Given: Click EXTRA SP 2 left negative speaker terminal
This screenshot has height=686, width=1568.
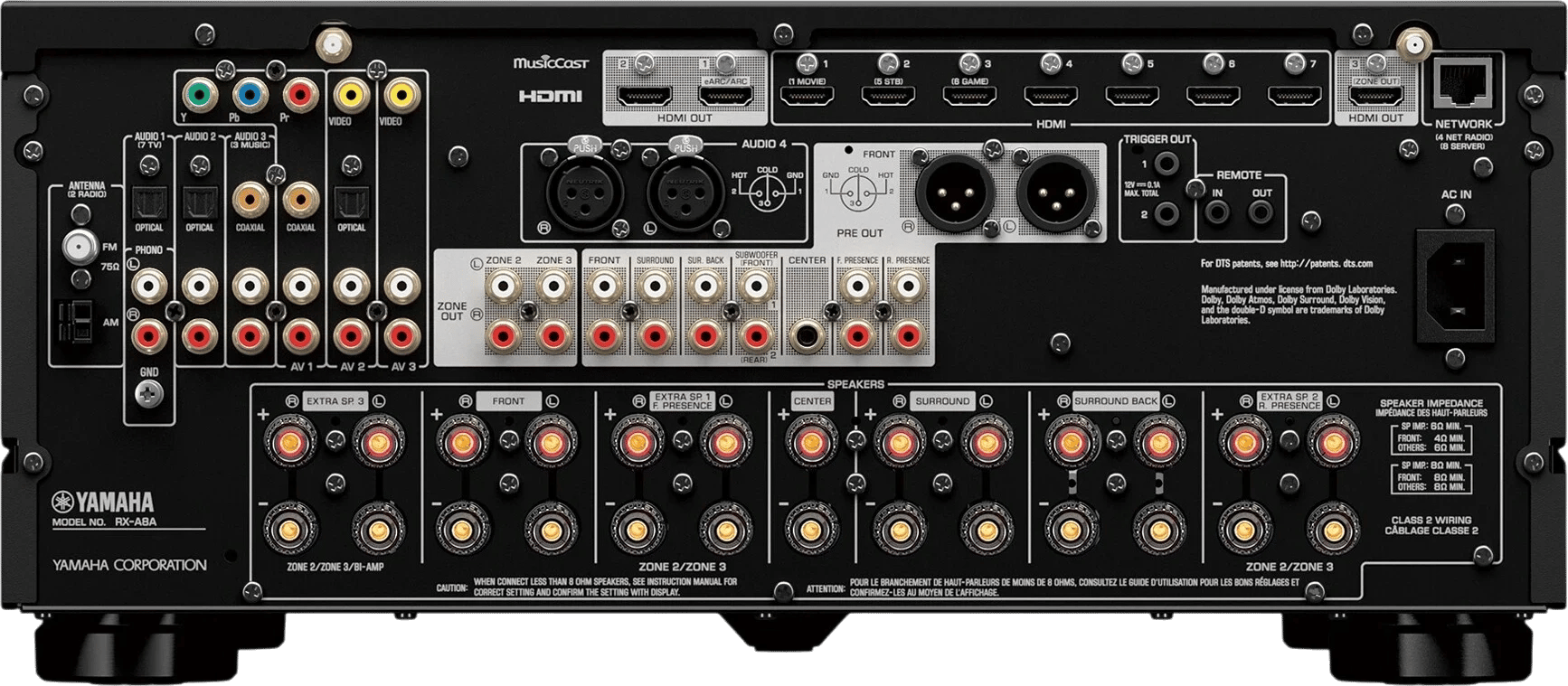Looking at the screenshot, I should coord(1333,528).
